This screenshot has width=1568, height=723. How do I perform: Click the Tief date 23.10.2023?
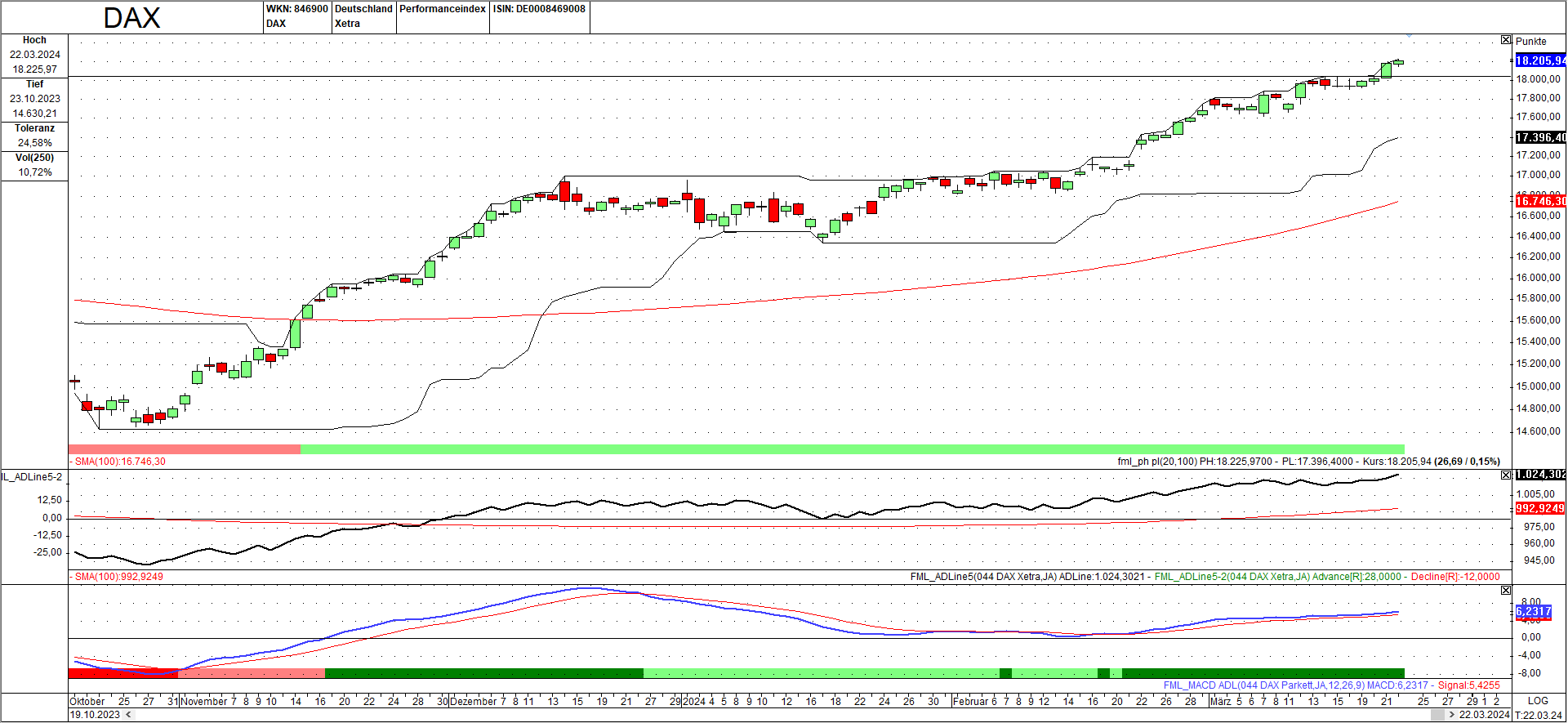click(x=34, y=99)
